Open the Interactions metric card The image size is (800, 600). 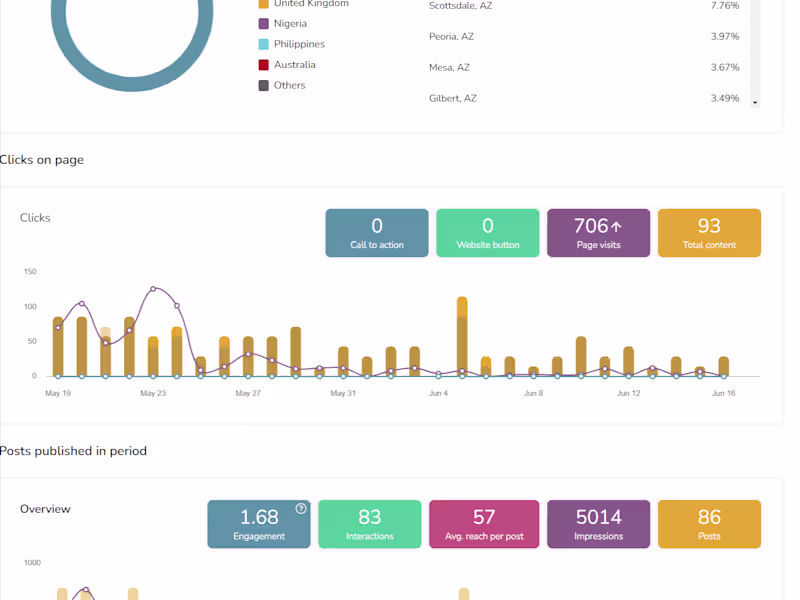pos(370,524)
